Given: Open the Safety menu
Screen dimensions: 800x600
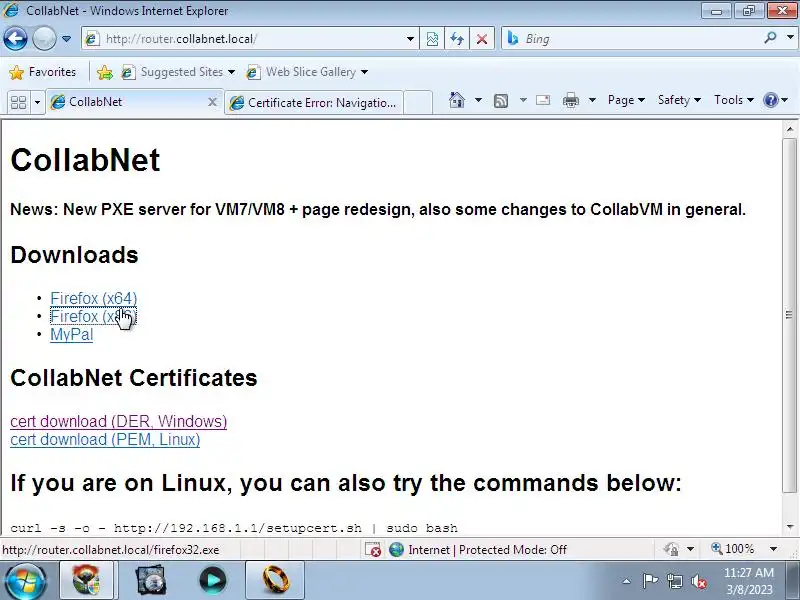Looking at the screenshot, I should 679,100.
